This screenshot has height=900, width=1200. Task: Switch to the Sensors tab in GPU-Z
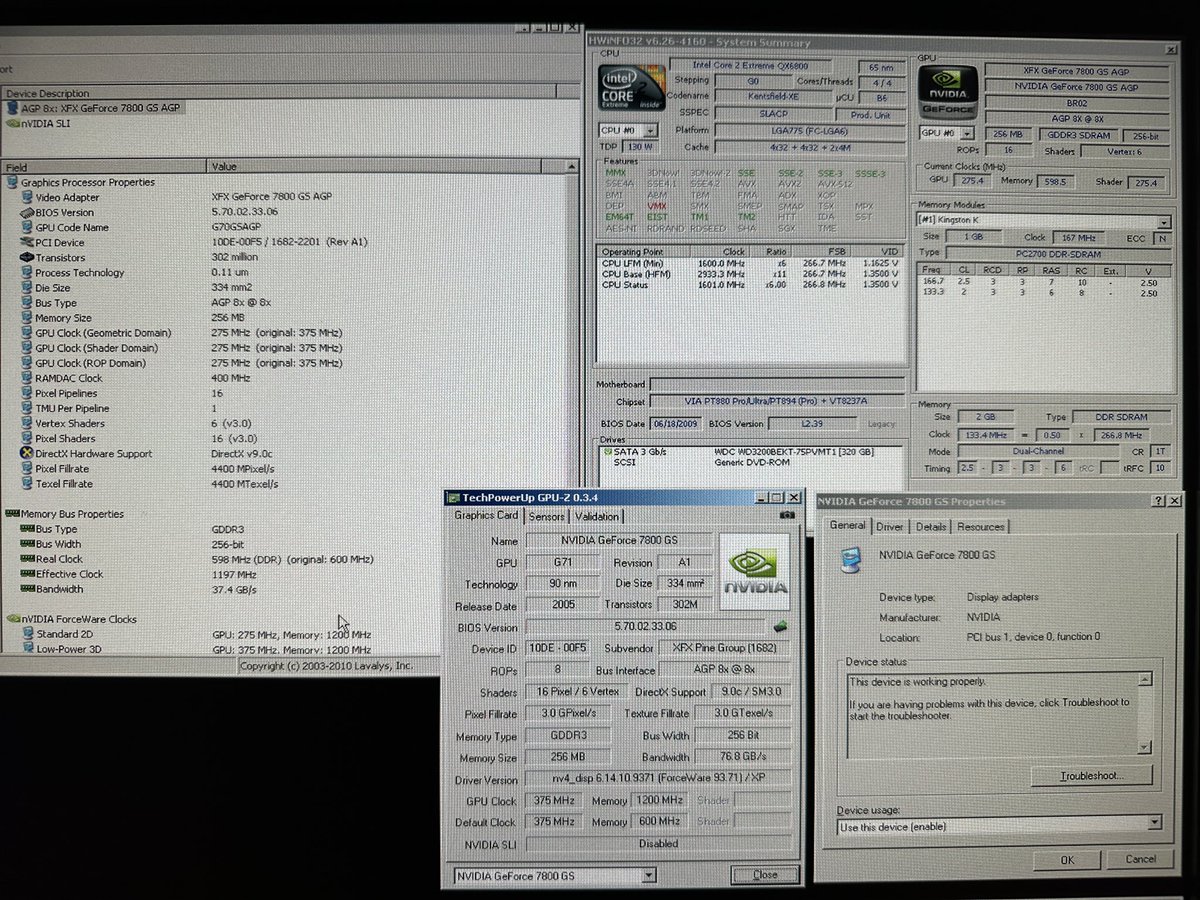547,516
